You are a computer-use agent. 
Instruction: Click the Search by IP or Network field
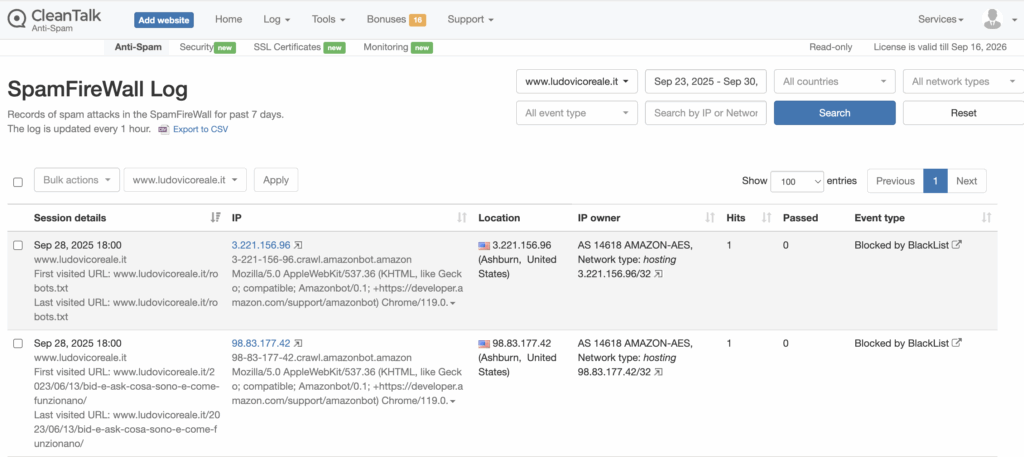(706, 113)
